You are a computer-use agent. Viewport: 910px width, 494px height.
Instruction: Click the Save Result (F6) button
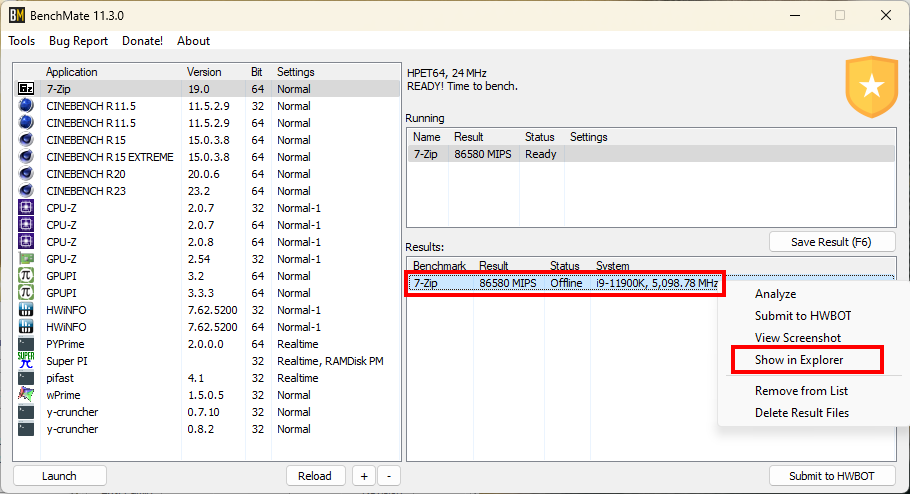point(832,242)
